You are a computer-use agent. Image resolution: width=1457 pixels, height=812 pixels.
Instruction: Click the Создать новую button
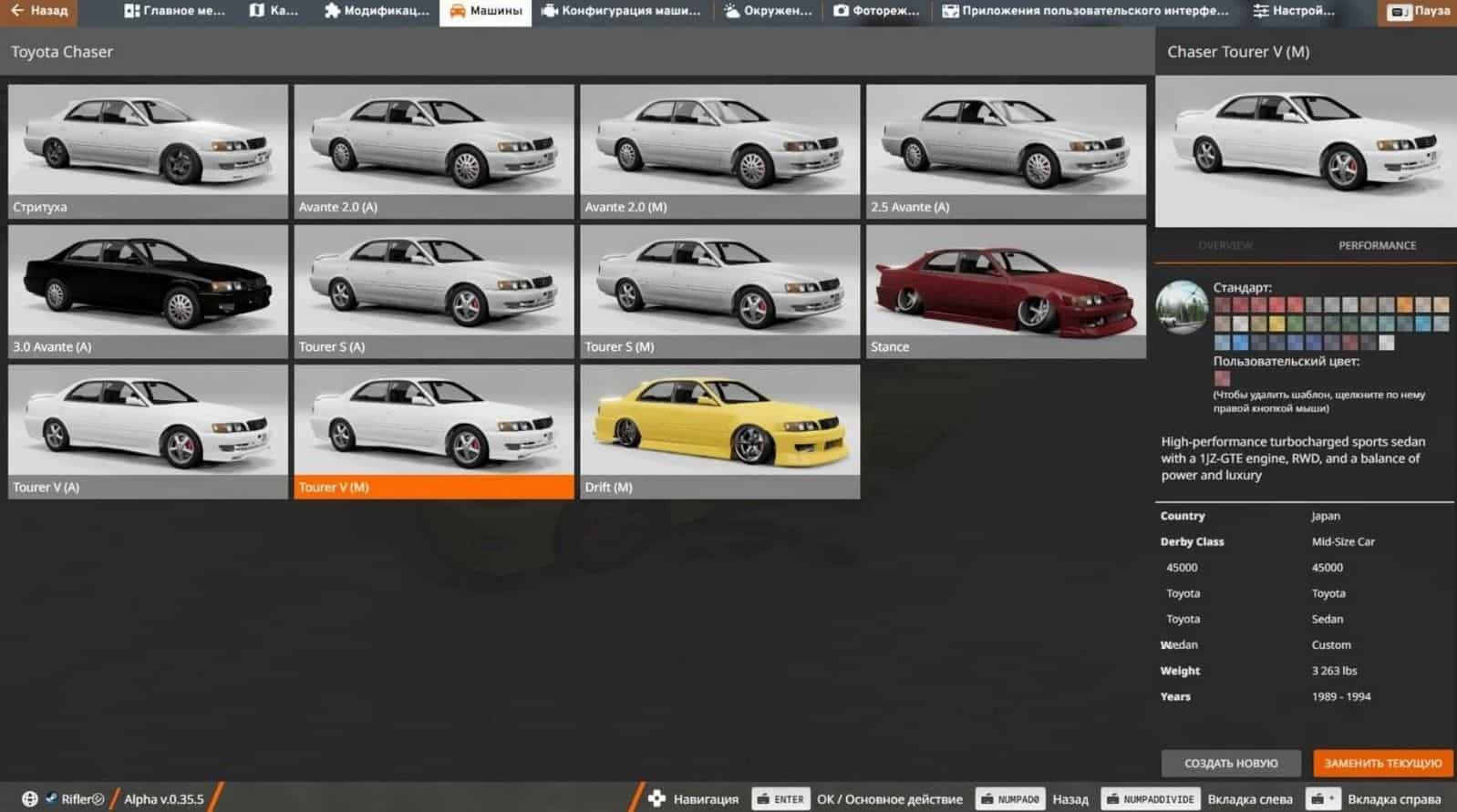[1231, 763]
